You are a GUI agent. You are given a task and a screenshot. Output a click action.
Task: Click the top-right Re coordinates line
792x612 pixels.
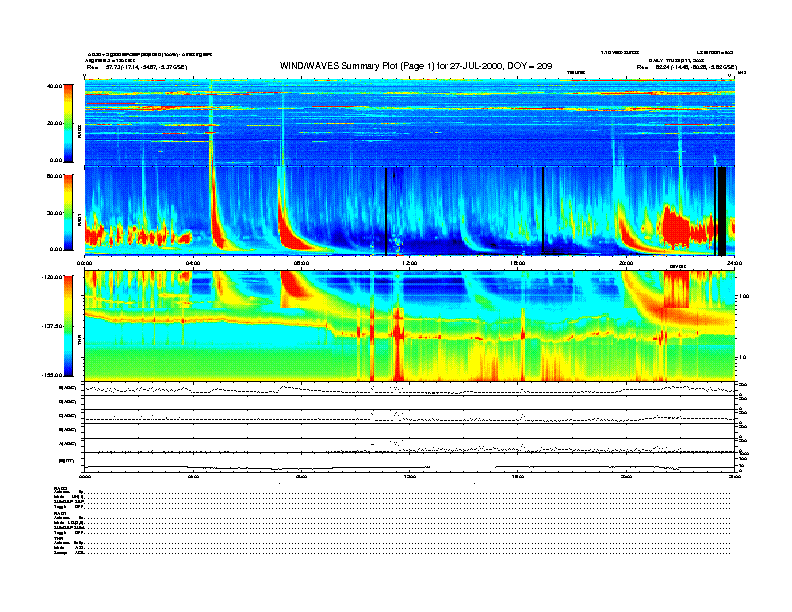point(686,67)
